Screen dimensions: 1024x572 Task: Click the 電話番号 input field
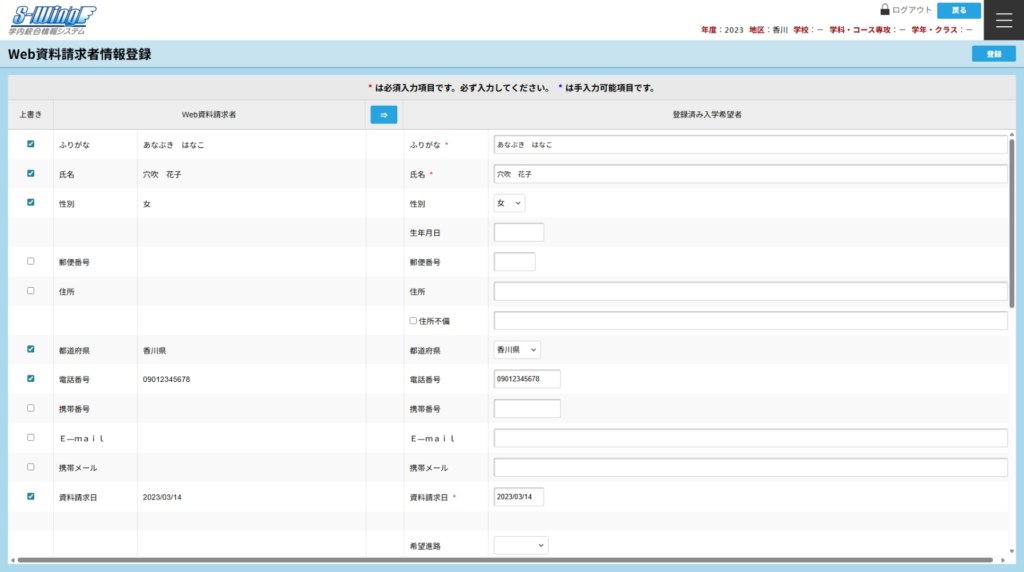(527, 379)
